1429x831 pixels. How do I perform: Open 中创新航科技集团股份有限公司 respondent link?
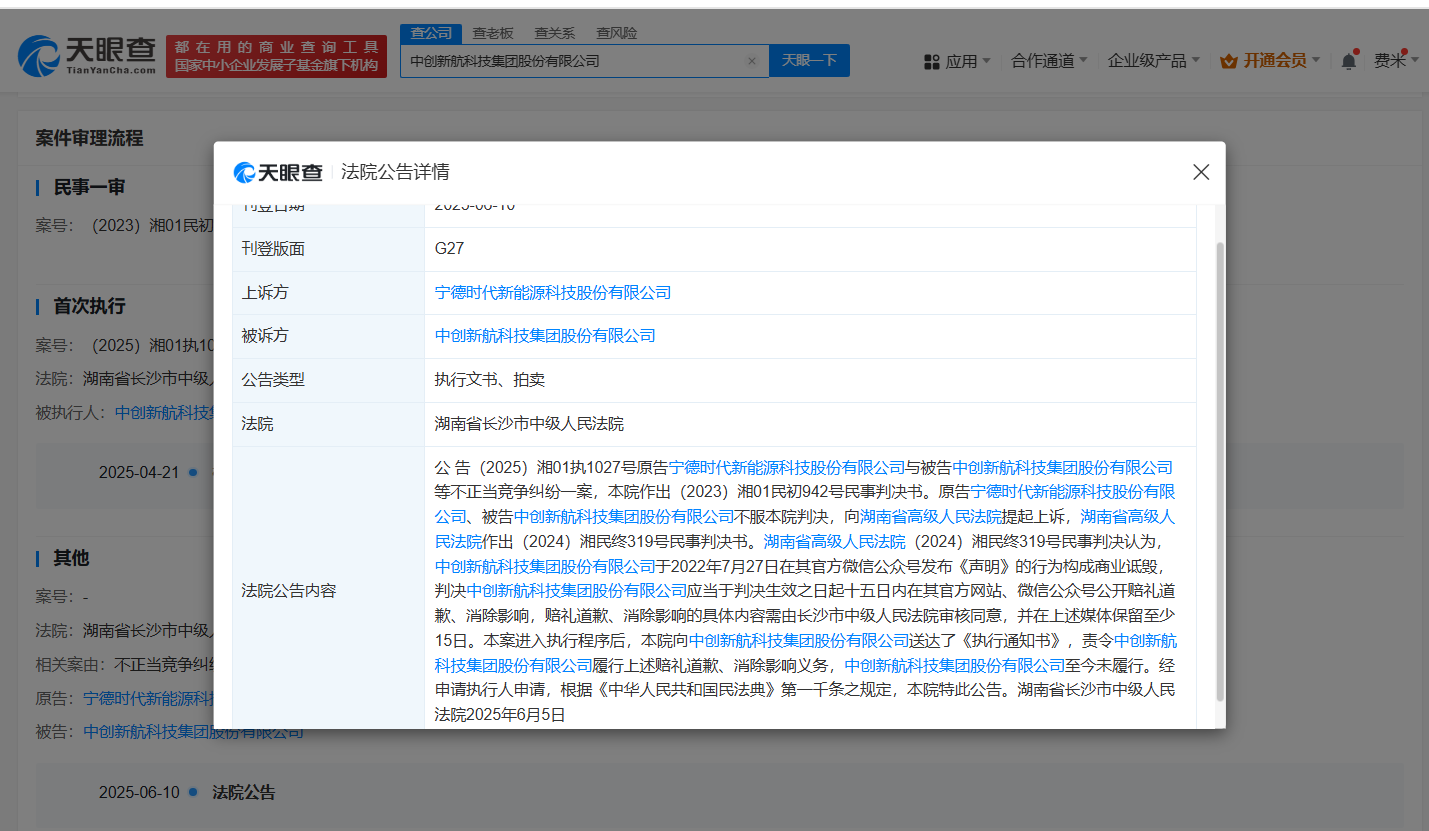[545, 336]
